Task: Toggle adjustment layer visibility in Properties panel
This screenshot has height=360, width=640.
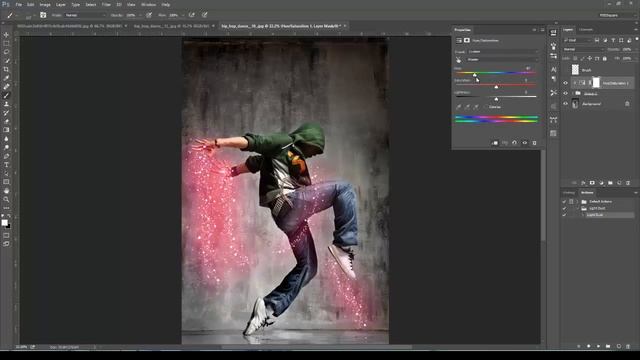Action: click(524, 143)
